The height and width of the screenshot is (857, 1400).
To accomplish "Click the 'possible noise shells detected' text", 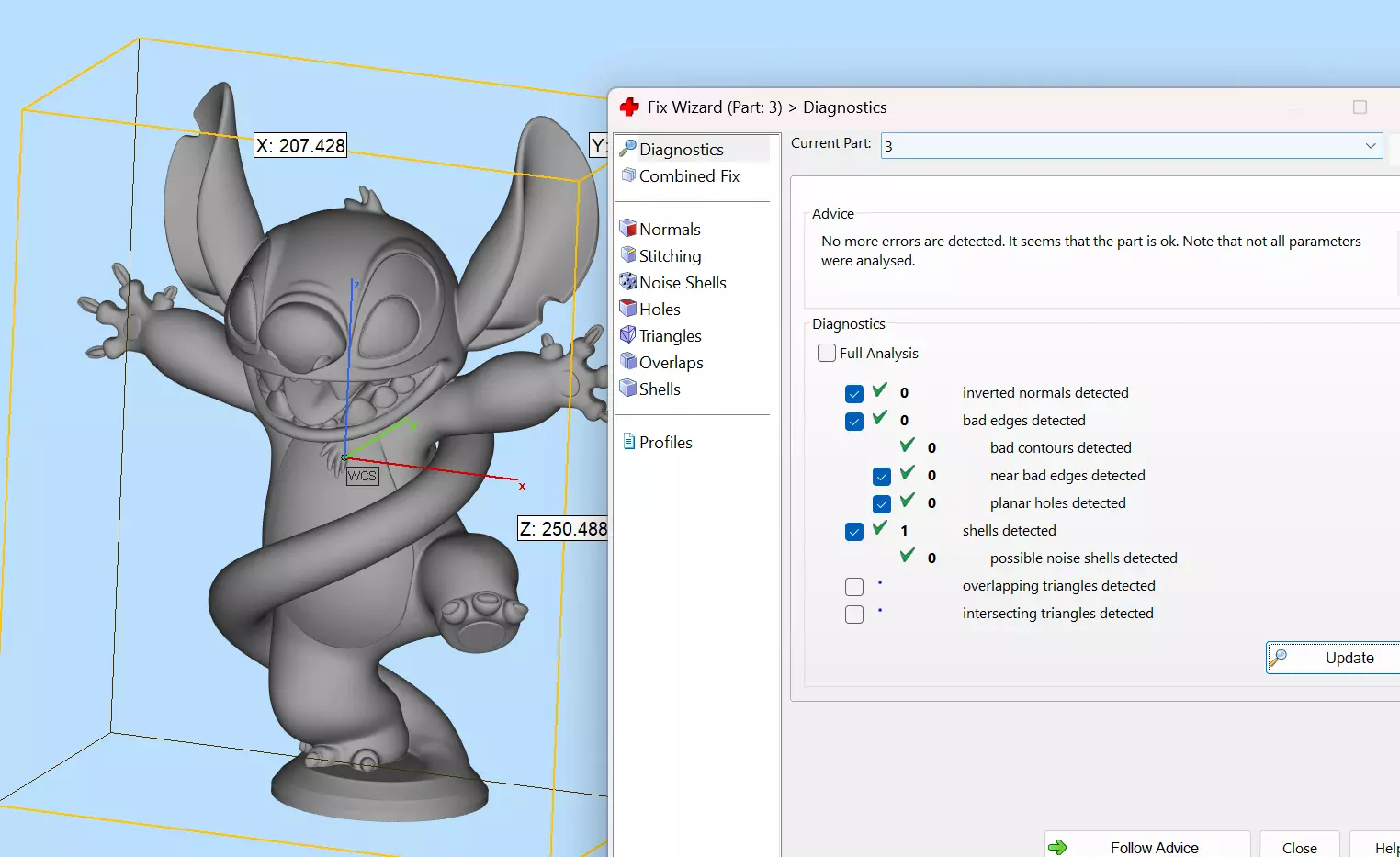I will (x=1083, y=558).
